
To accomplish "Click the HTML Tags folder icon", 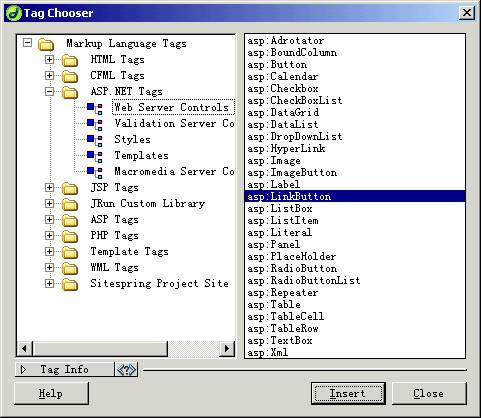I will [70, 60].
